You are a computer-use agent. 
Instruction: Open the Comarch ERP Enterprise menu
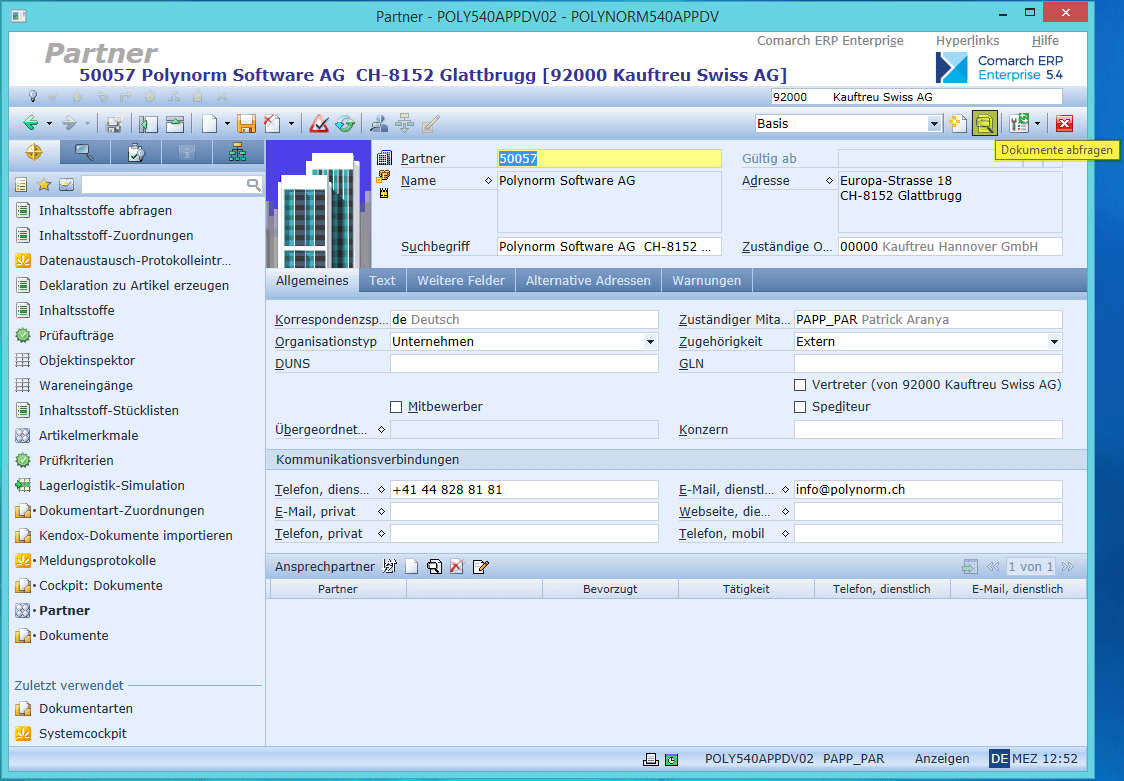(830, 41)
